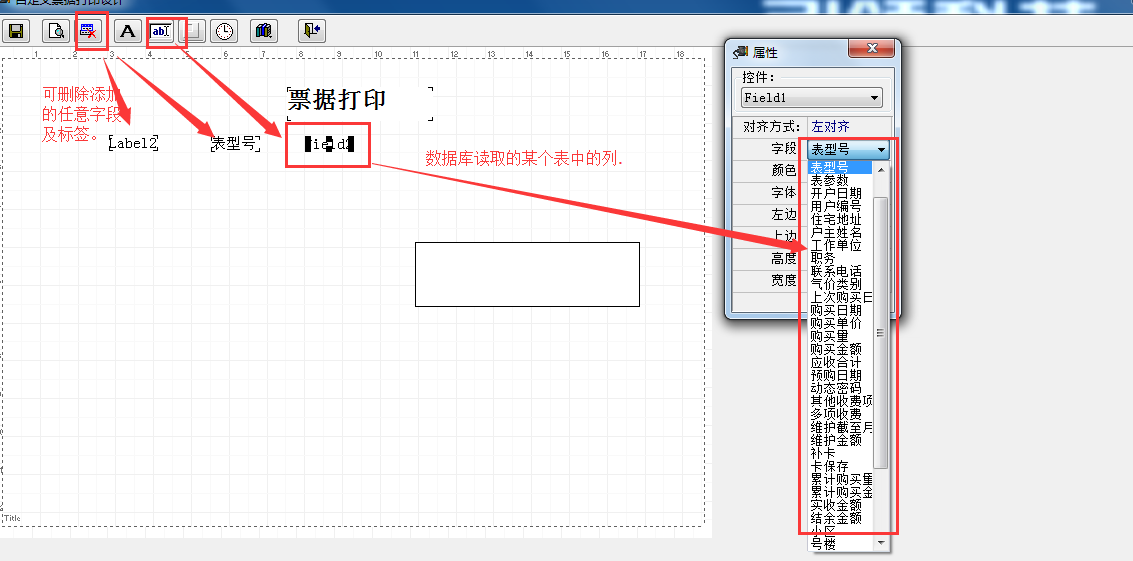Select the 表型号 label on canvas
This screenshot has height=561, width=1133.
235,143
